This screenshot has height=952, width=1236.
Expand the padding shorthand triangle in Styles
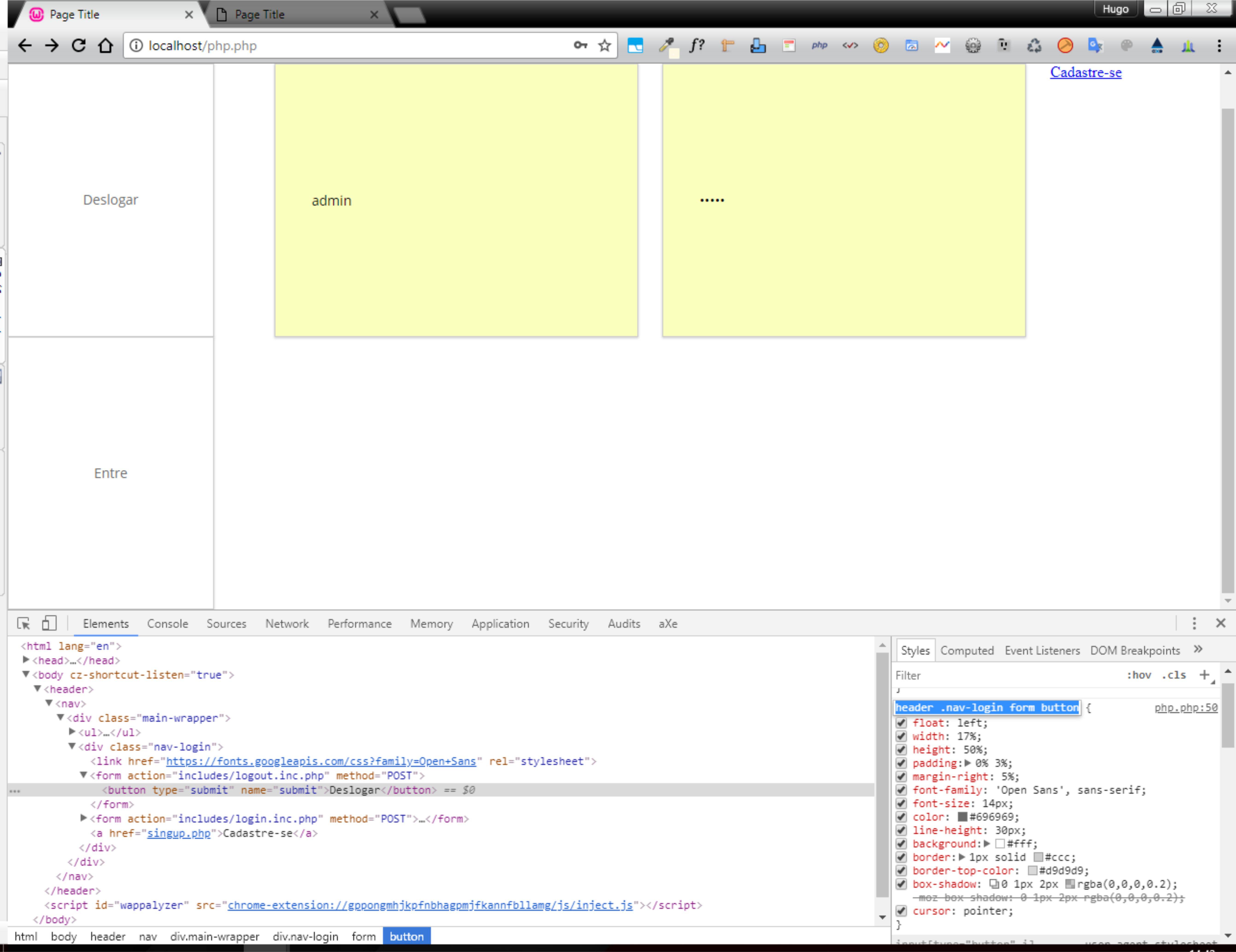[x=968, y=763]
